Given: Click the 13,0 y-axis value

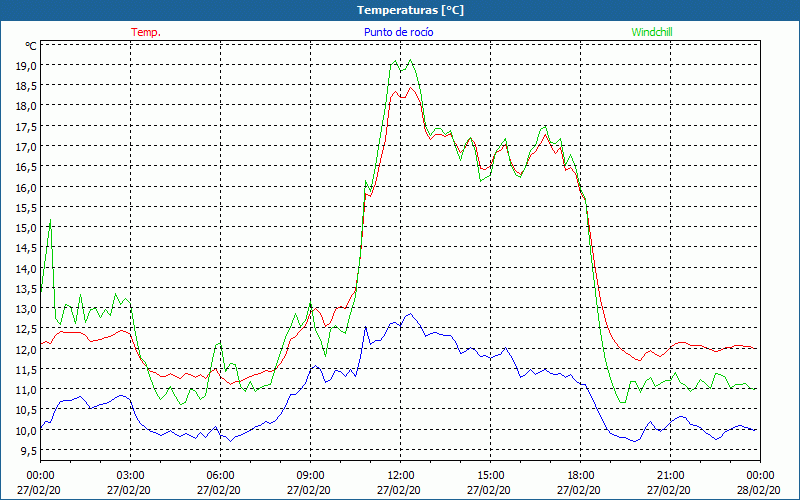Looking at the screenshot, I should (x=27, y=309).
